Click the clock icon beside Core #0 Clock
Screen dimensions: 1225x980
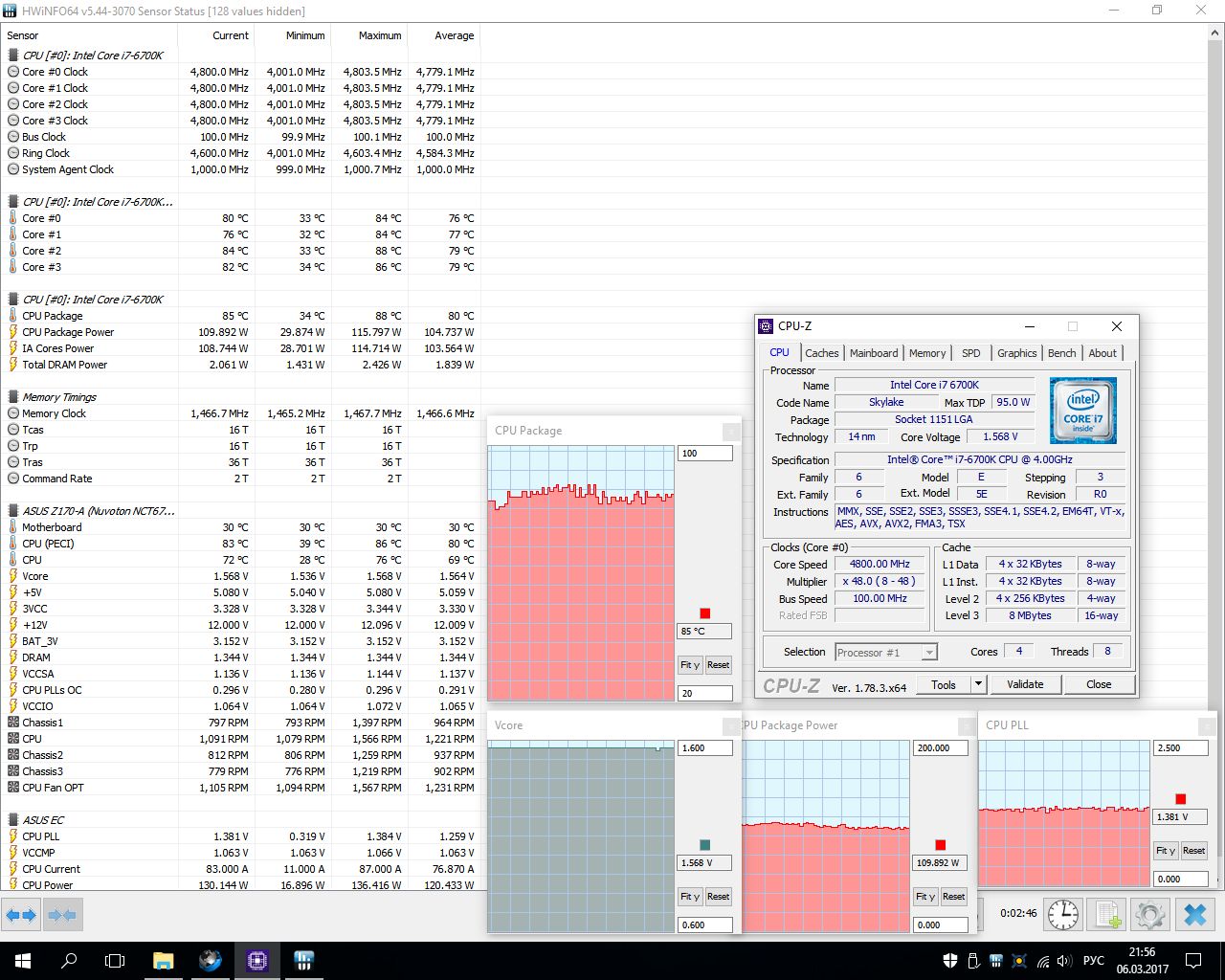click(13, 72)
